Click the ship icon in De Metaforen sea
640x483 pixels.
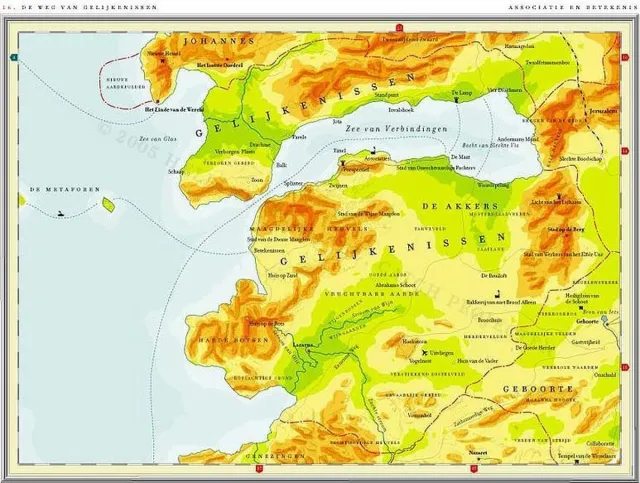(61, 213)
